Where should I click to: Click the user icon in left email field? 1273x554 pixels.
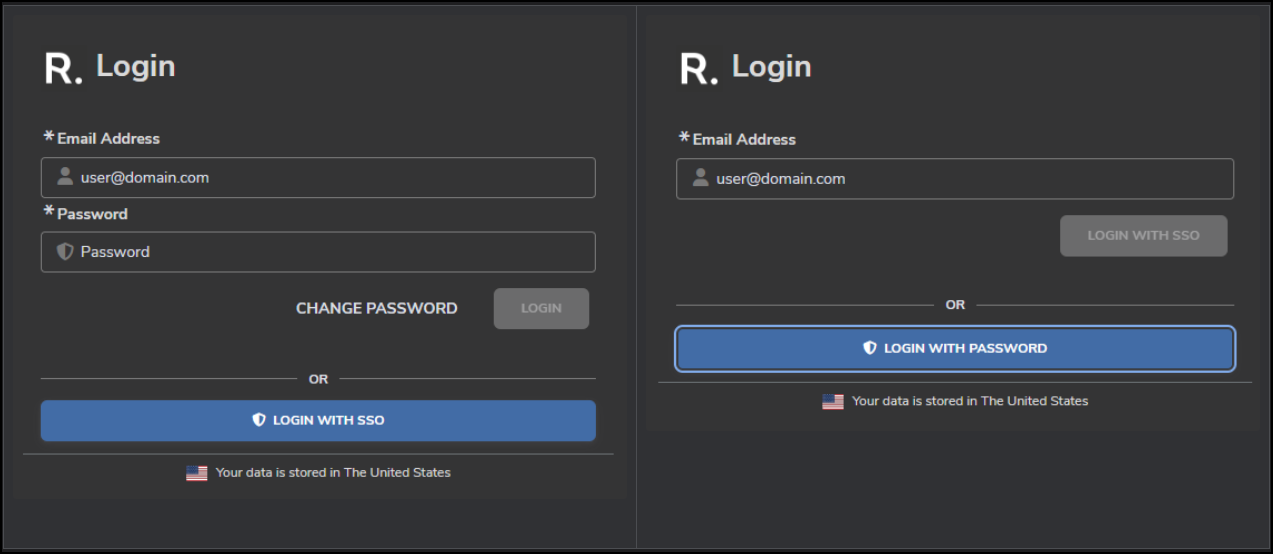click(x=65, y=177)
